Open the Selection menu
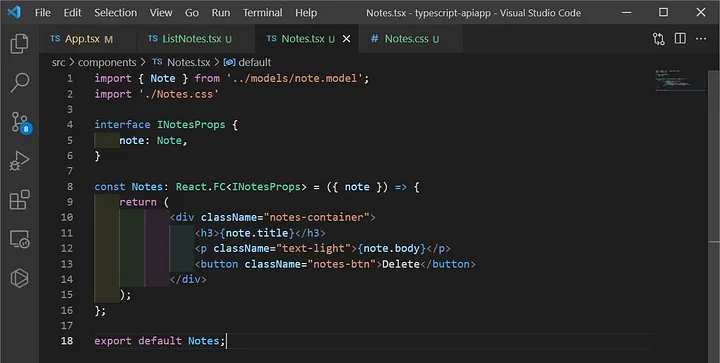Viewport: 720px width, 363px height. pyautogui.click(x=116, y=13)
